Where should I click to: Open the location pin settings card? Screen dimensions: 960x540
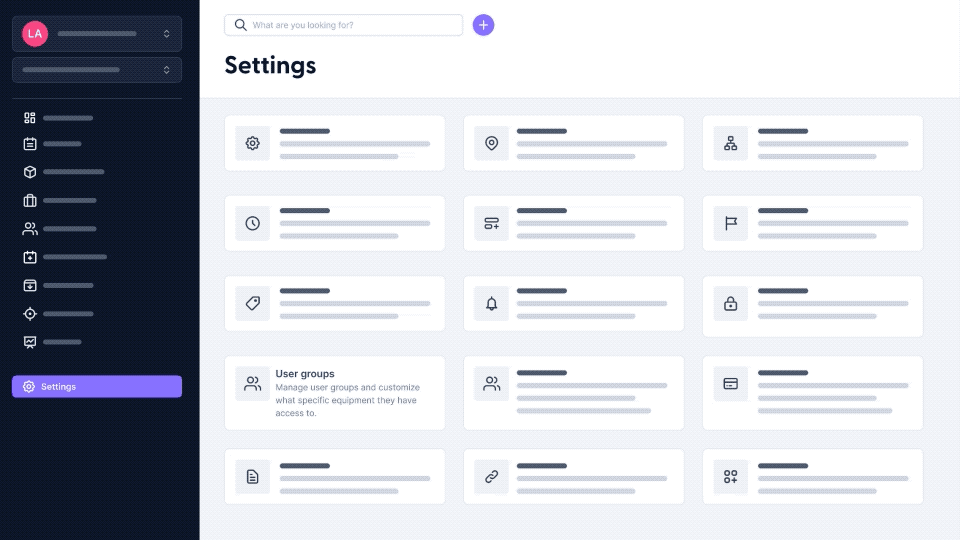(574, 143)
